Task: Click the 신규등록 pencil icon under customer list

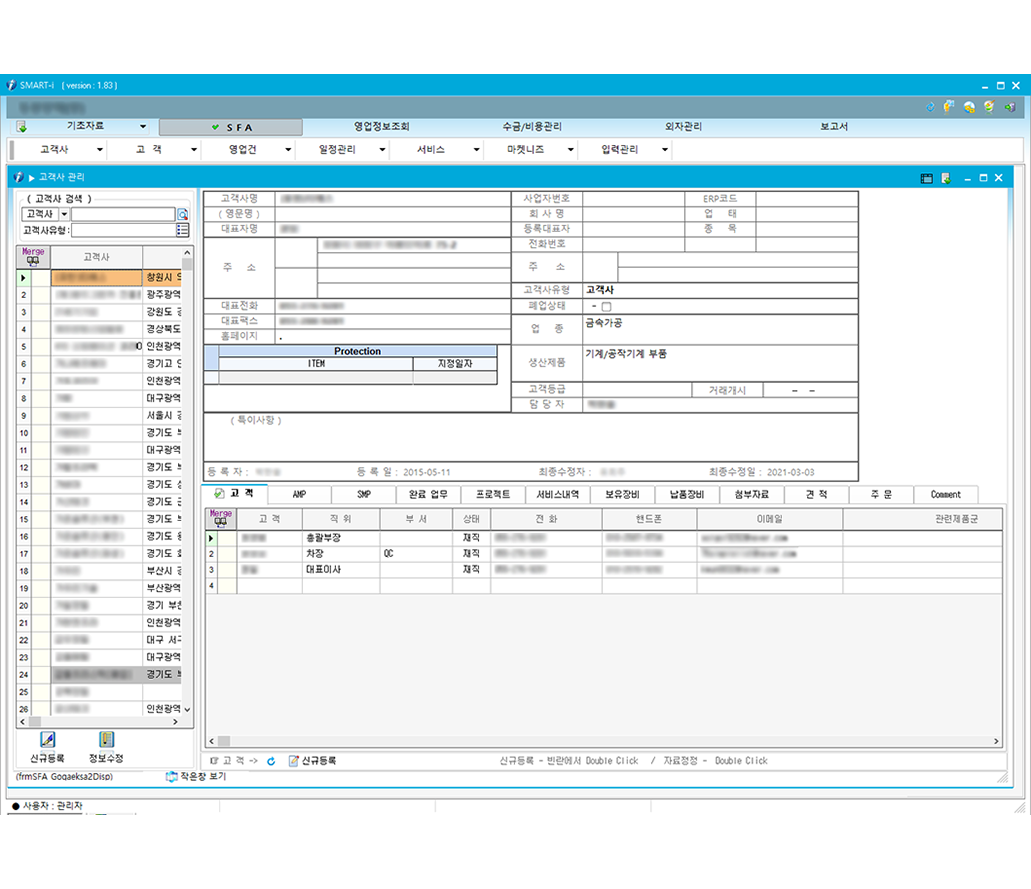Action: point(47,740)
